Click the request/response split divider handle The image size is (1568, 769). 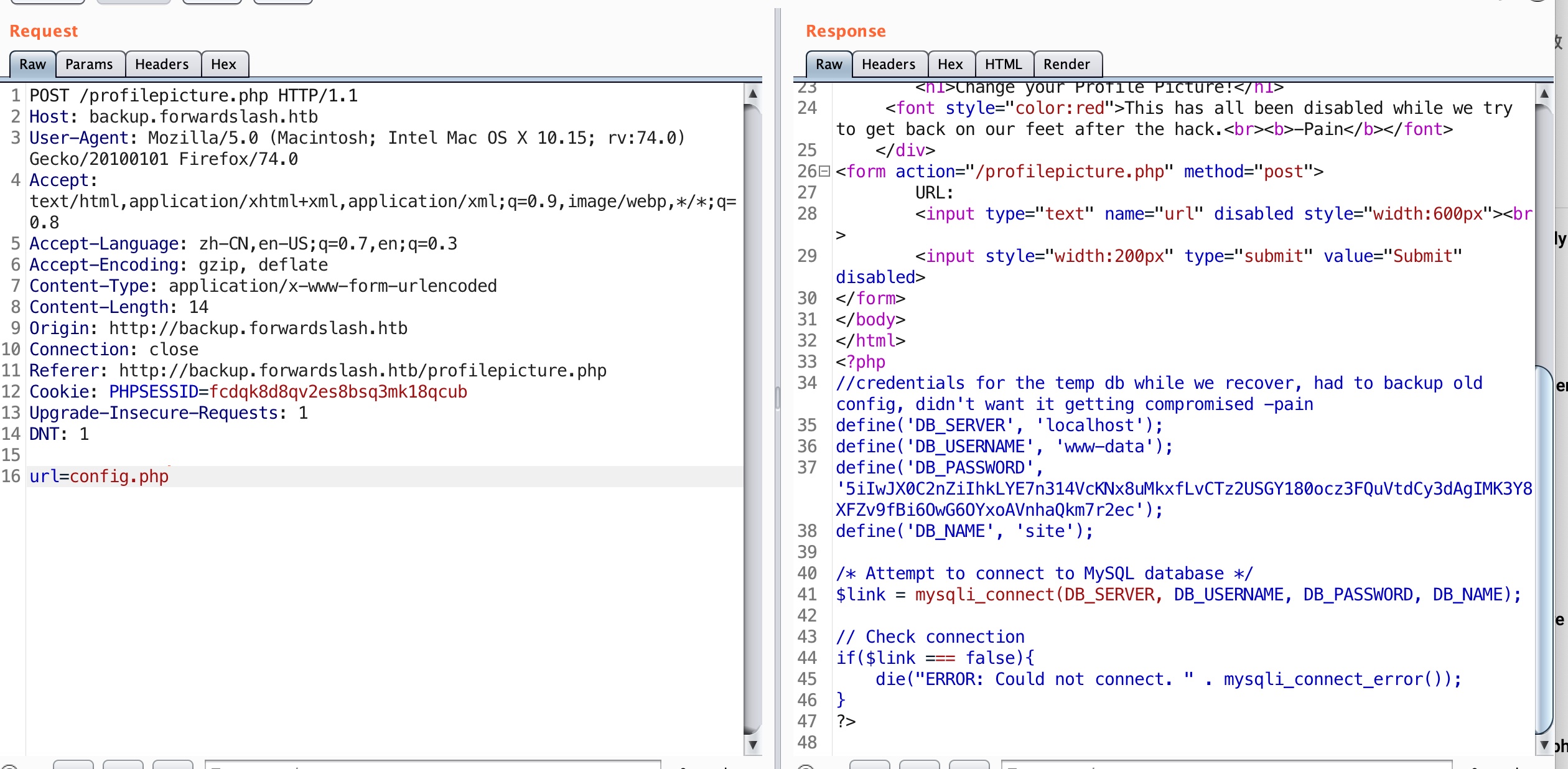778,398
